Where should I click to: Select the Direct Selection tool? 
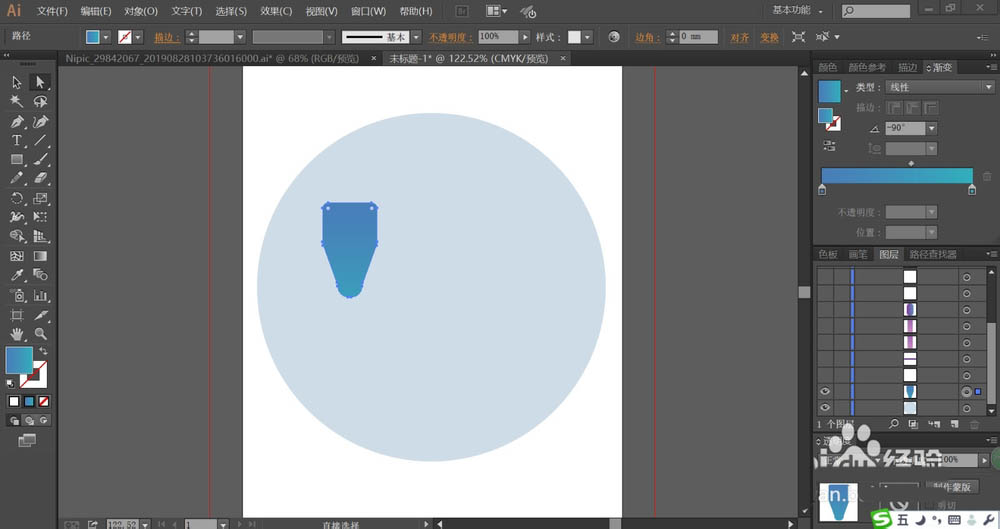[40, 82]
